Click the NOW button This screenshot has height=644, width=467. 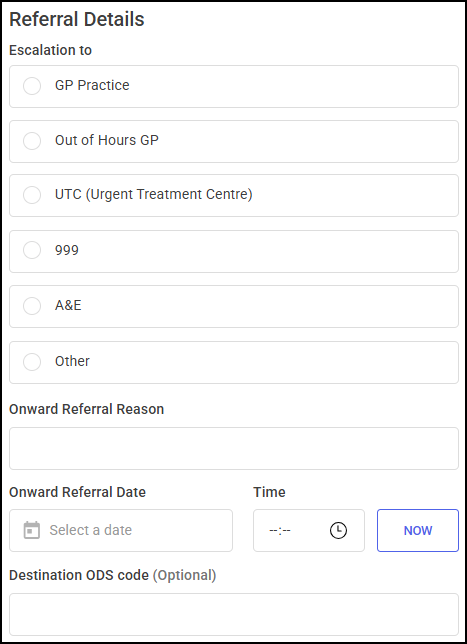point(418,531)
